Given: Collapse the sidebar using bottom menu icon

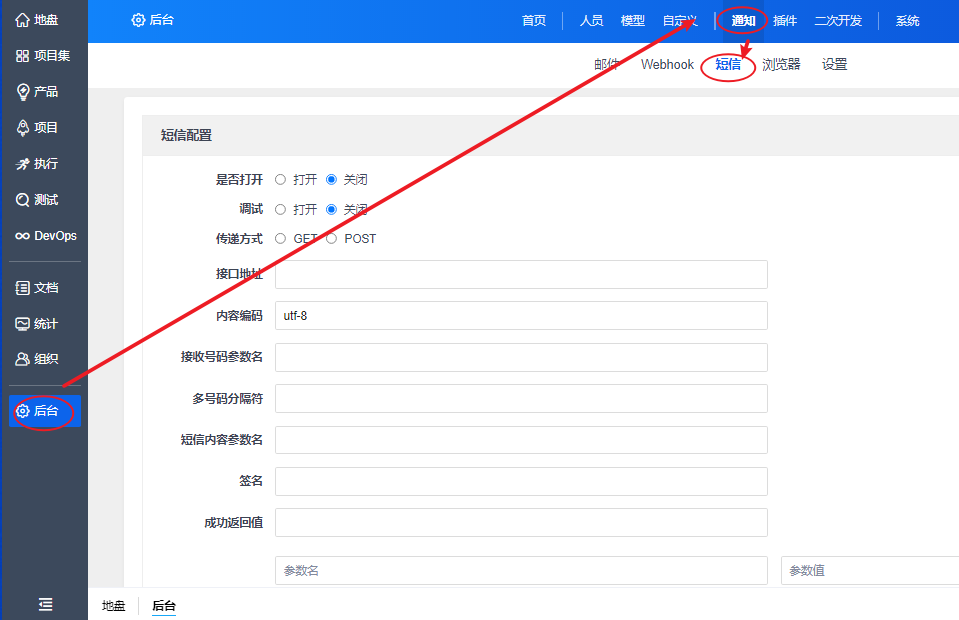Looking at the screenshot, I should tap(45, 604).
